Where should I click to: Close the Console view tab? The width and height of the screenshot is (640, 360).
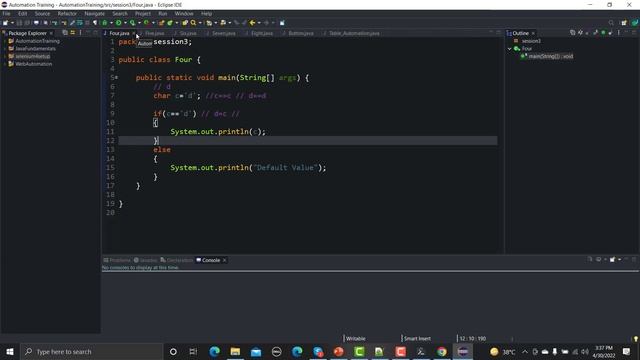tap(224, 260)
